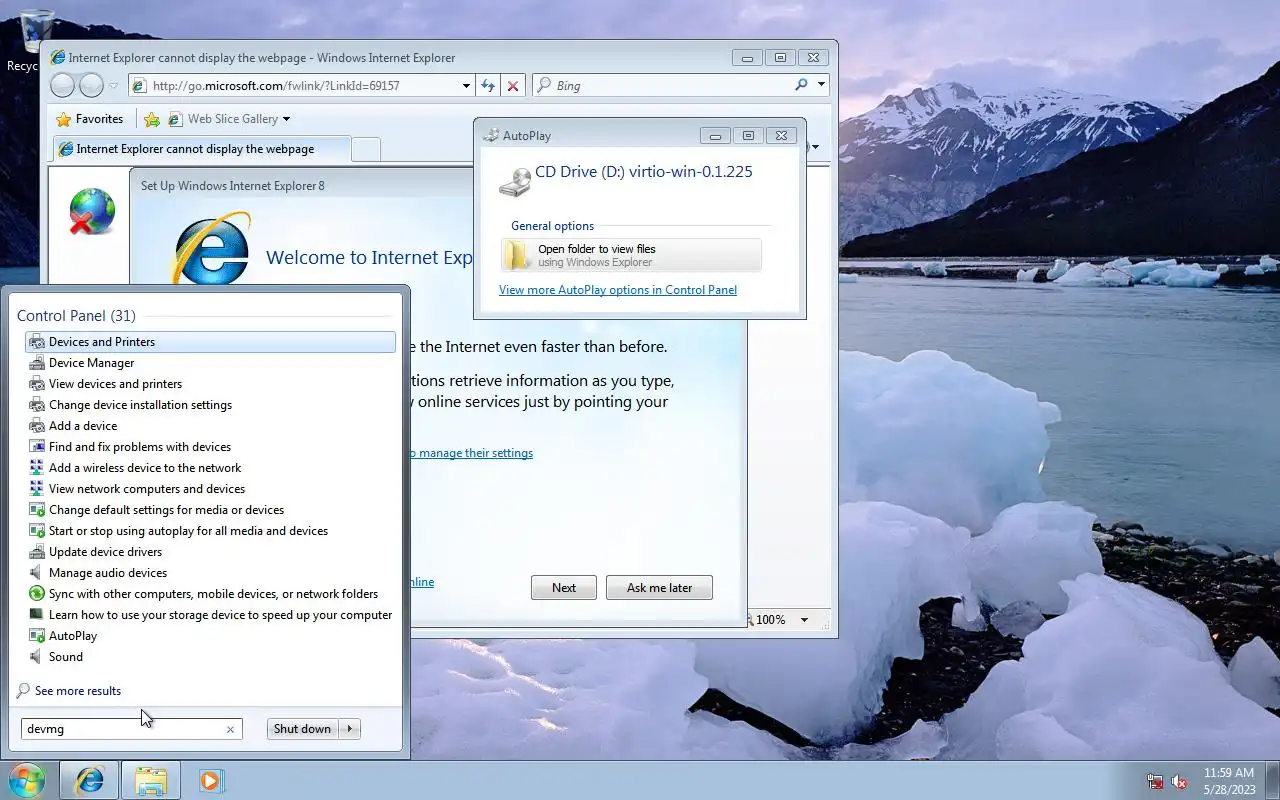Select Start or stop using autoplay result

pyautogui.click(x=210, y=531)
